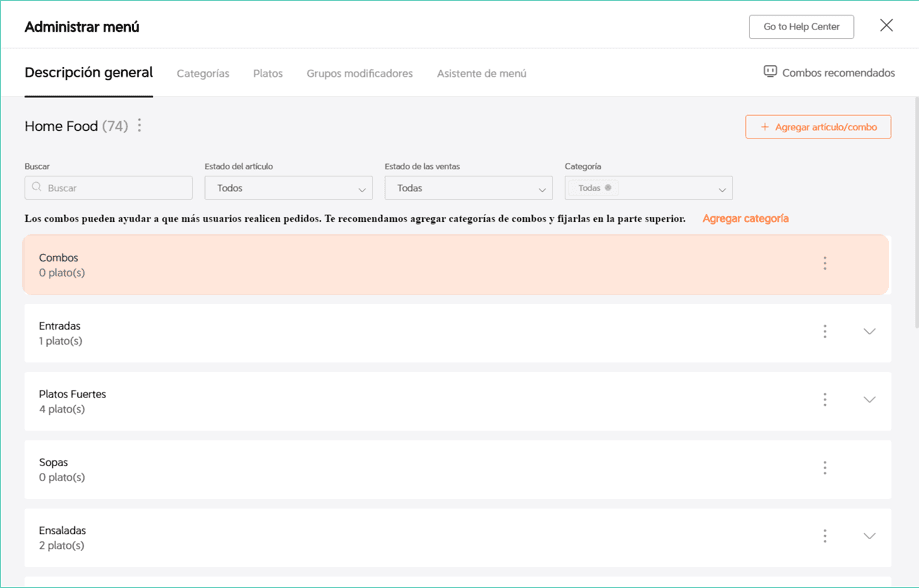
Task: Open the Asistente de menú tab
Action: point(481,73)
